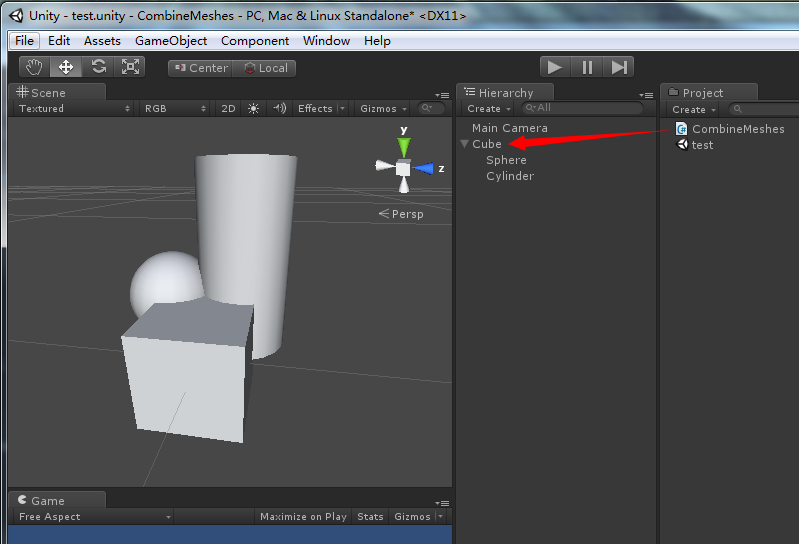Click the blue Z axis of scene gizmo
Image resolution: width=799 pixels, height=544 pixels.
pyautogui.click(x=423, y=168)
